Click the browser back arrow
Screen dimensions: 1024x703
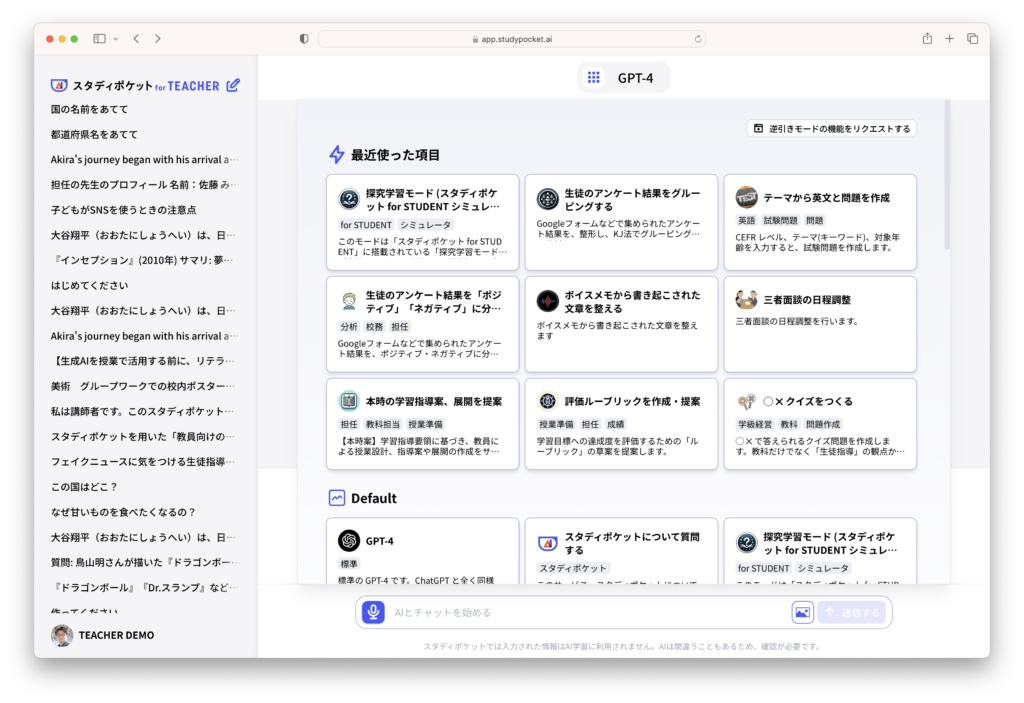(x=136, y=39)
